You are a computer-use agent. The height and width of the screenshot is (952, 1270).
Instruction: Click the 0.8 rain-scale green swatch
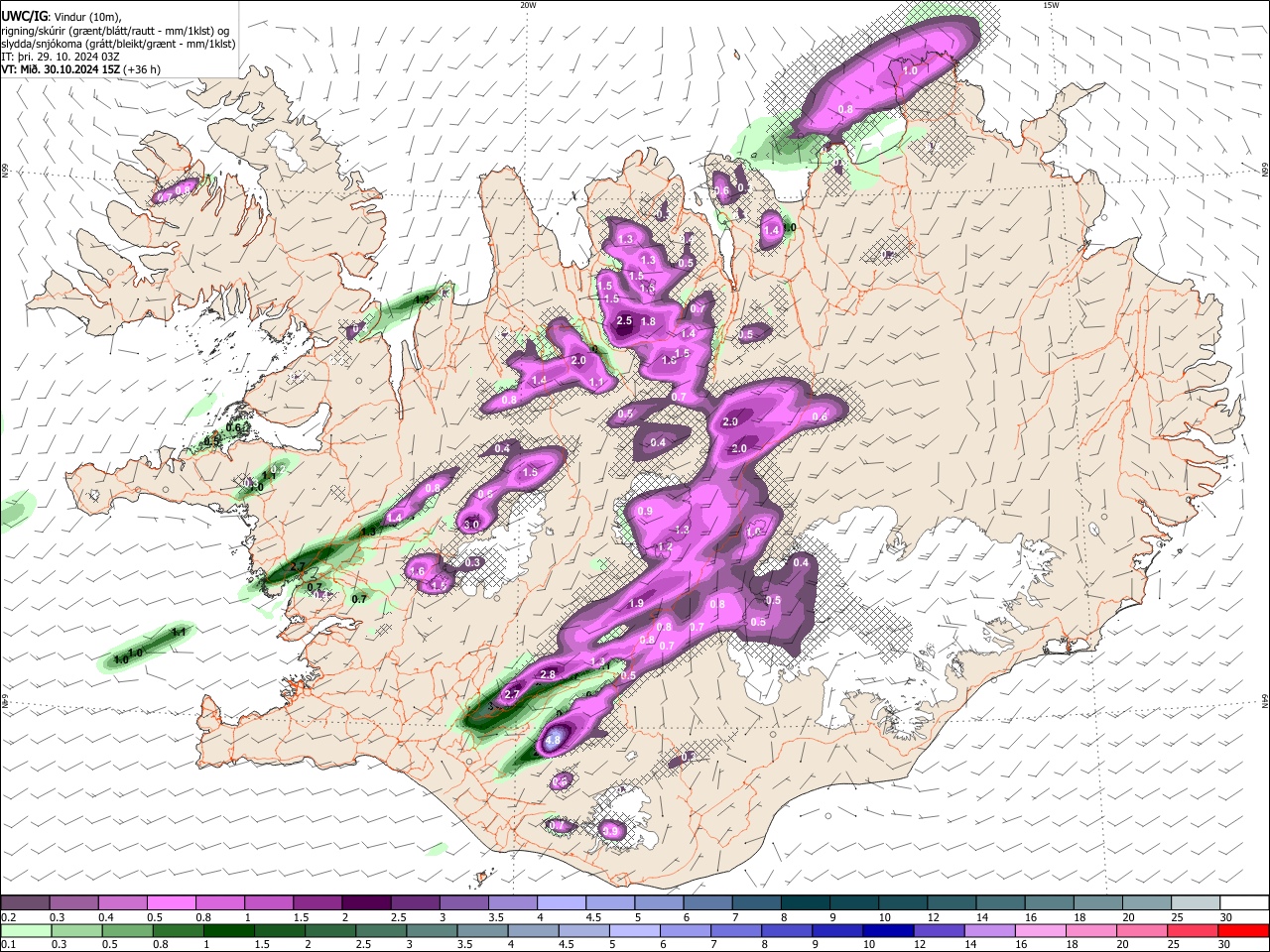pyautogui.click(x=178, y=931)
